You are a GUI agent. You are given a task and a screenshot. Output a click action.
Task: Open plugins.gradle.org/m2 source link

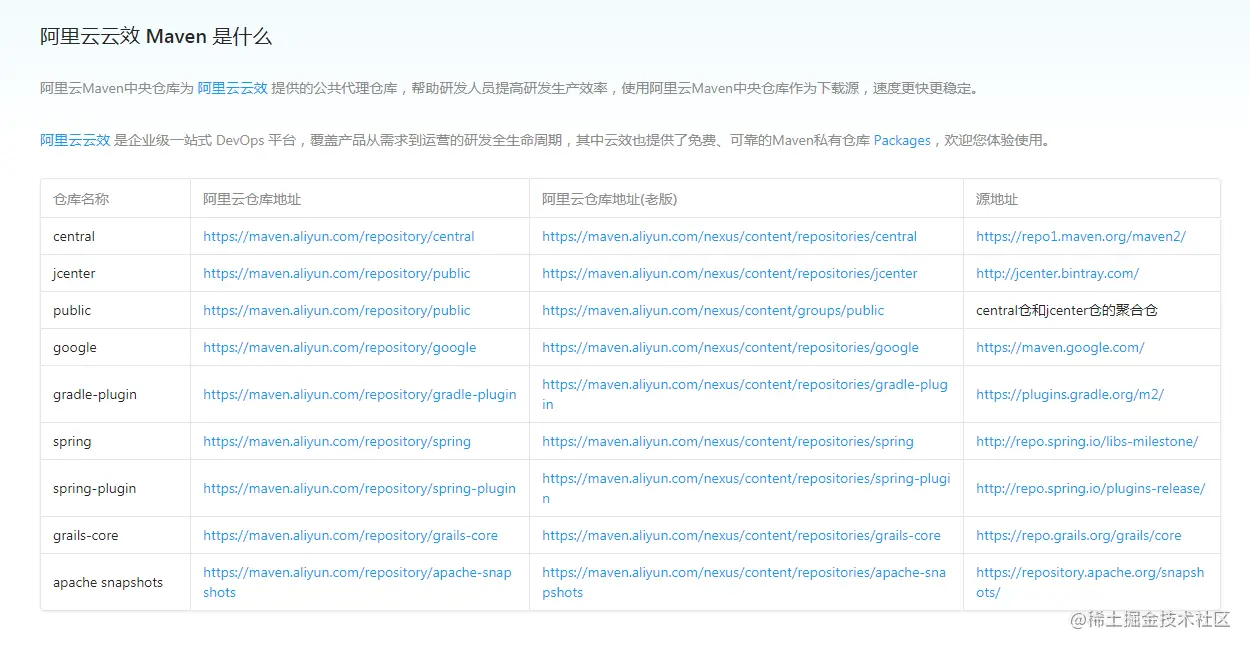1070,395
